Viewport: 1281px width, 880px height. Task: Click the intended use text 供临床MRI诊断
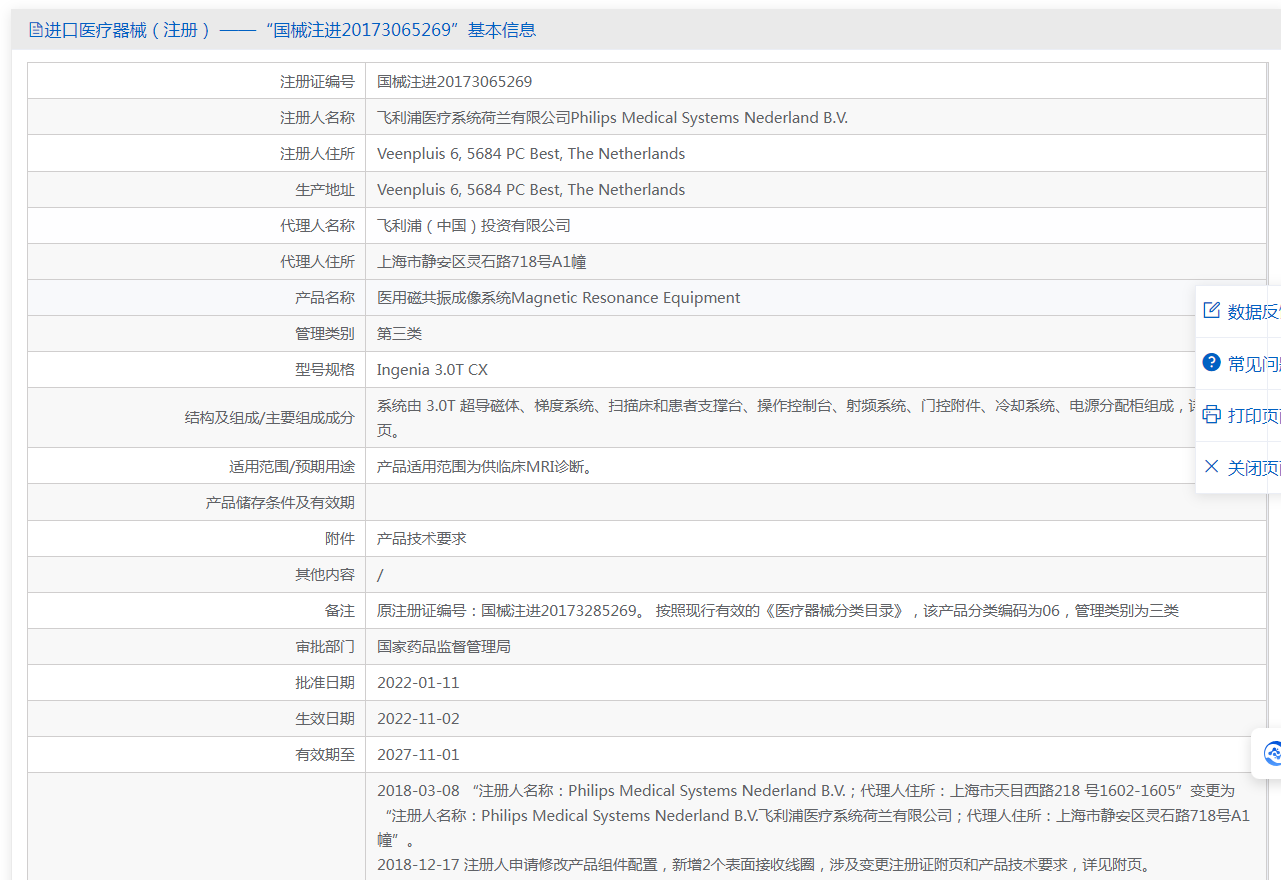pyautogui.click(x=484, y=466)
